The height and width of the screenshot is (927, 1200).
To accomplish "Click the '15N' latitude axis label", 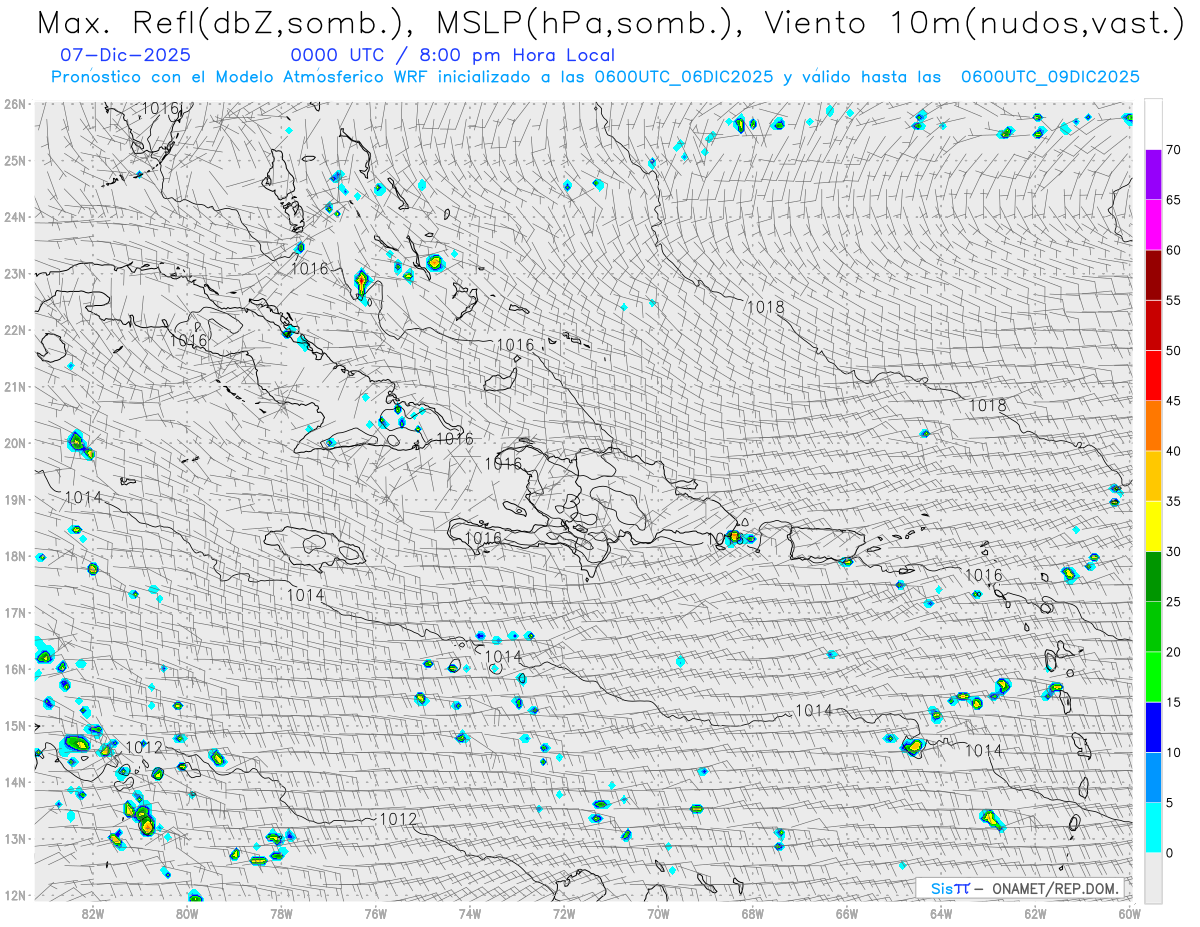I will tap(16, 726).
